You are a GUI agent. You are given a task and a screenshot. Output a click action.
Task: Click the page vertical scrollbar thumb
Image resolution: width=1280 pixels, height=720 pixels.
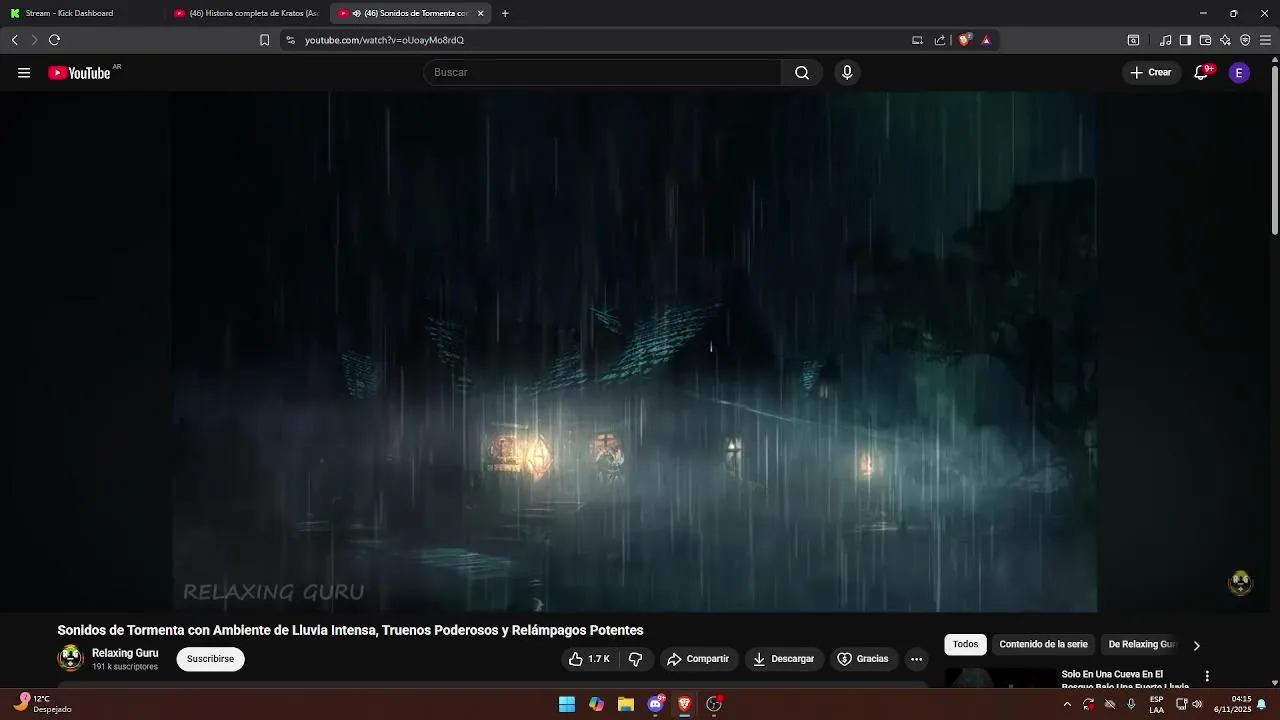pyautogui.click(x=1274, y=148)
